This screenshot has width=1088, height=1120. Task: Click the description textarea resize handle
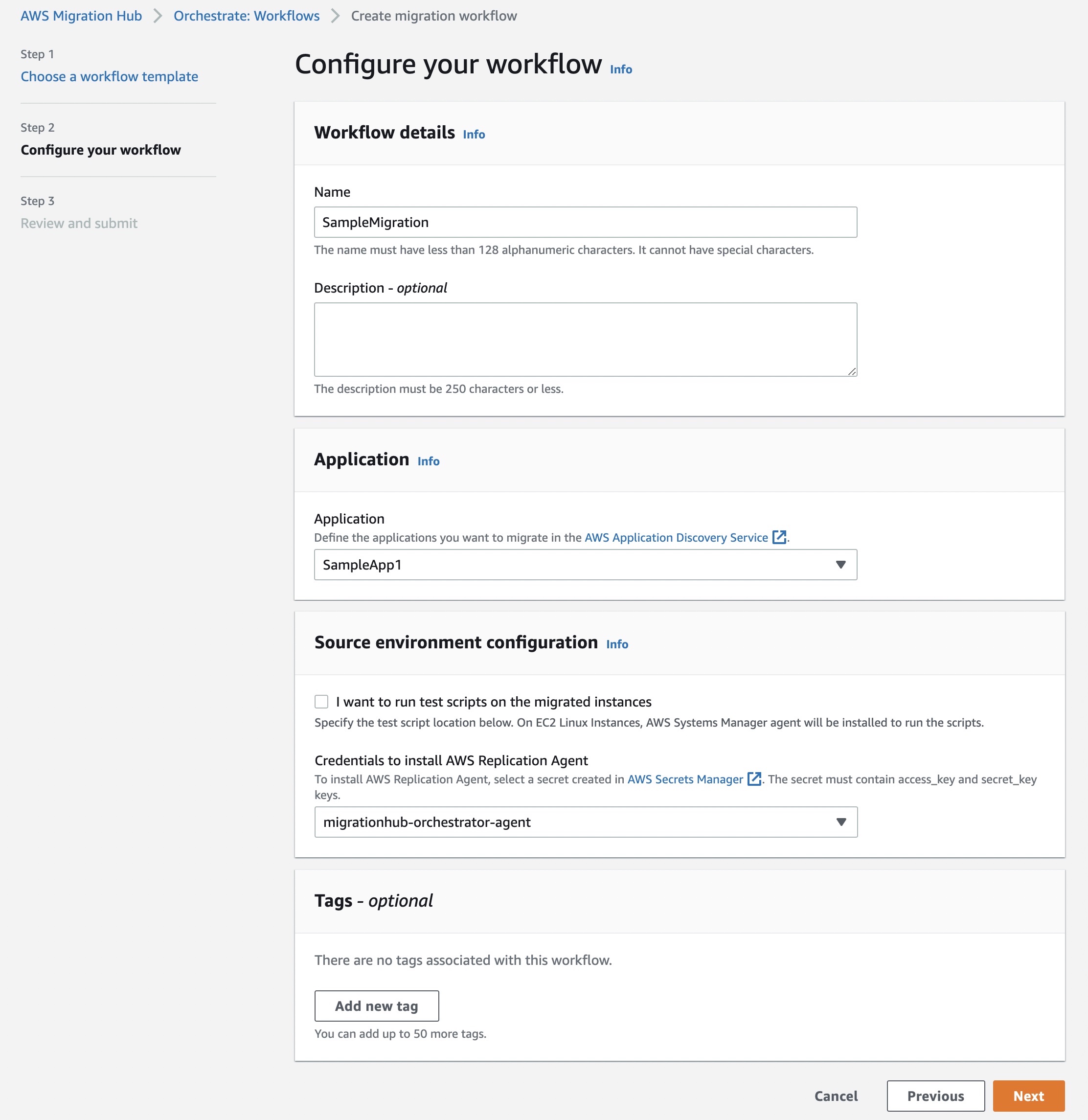pos(851,371)
